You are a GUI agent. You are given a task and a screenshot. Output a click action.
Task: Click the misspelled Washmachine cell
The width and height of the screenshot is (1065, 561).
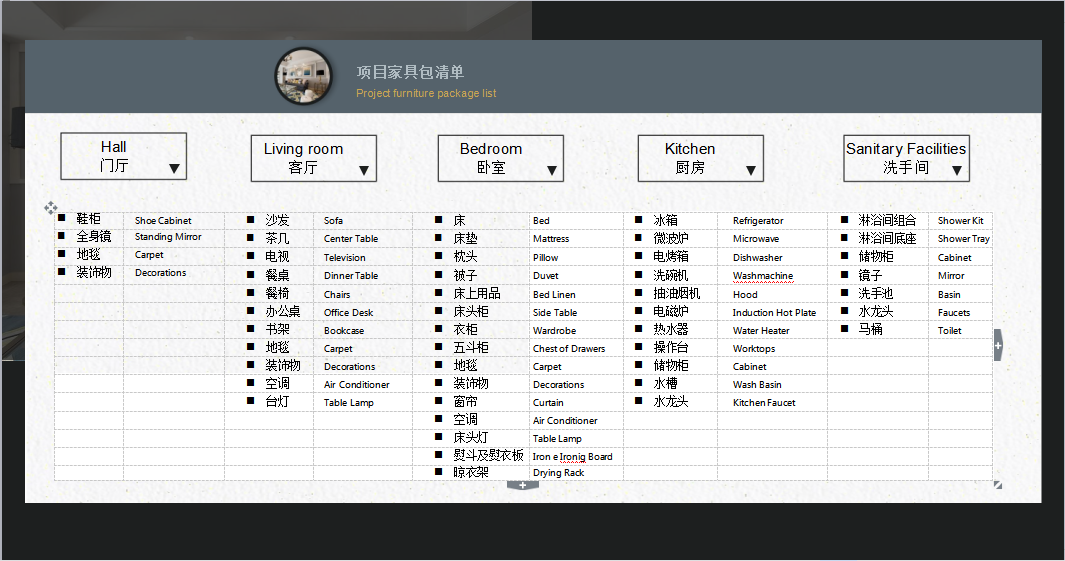762,276
